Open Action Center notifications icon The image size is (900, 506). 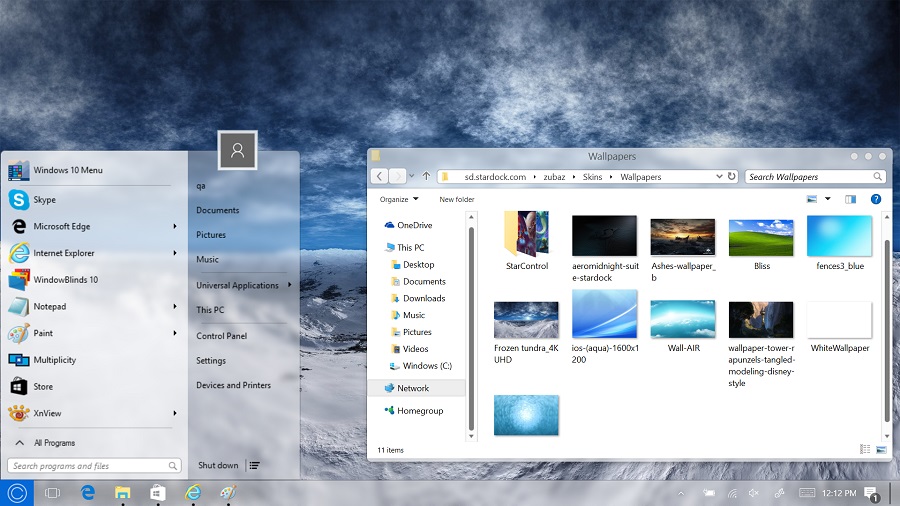(x=871, y=493)
